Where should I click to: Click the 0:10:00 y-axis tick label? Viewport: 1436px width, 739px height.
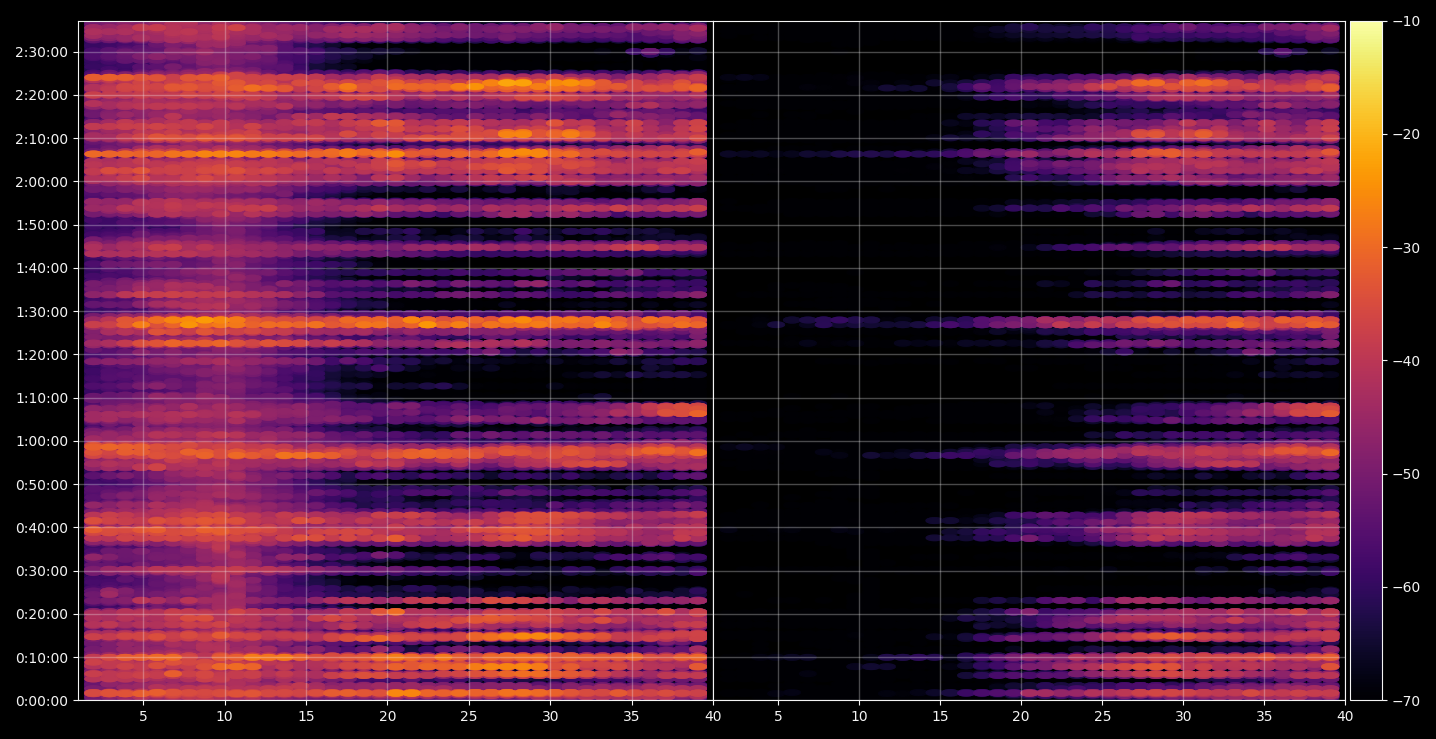coord(41,658)
